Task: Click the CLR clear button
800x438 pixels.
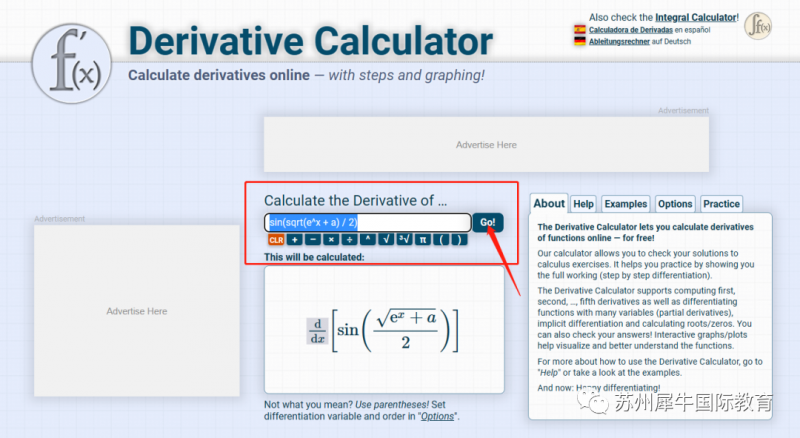Action: point(276,240)
